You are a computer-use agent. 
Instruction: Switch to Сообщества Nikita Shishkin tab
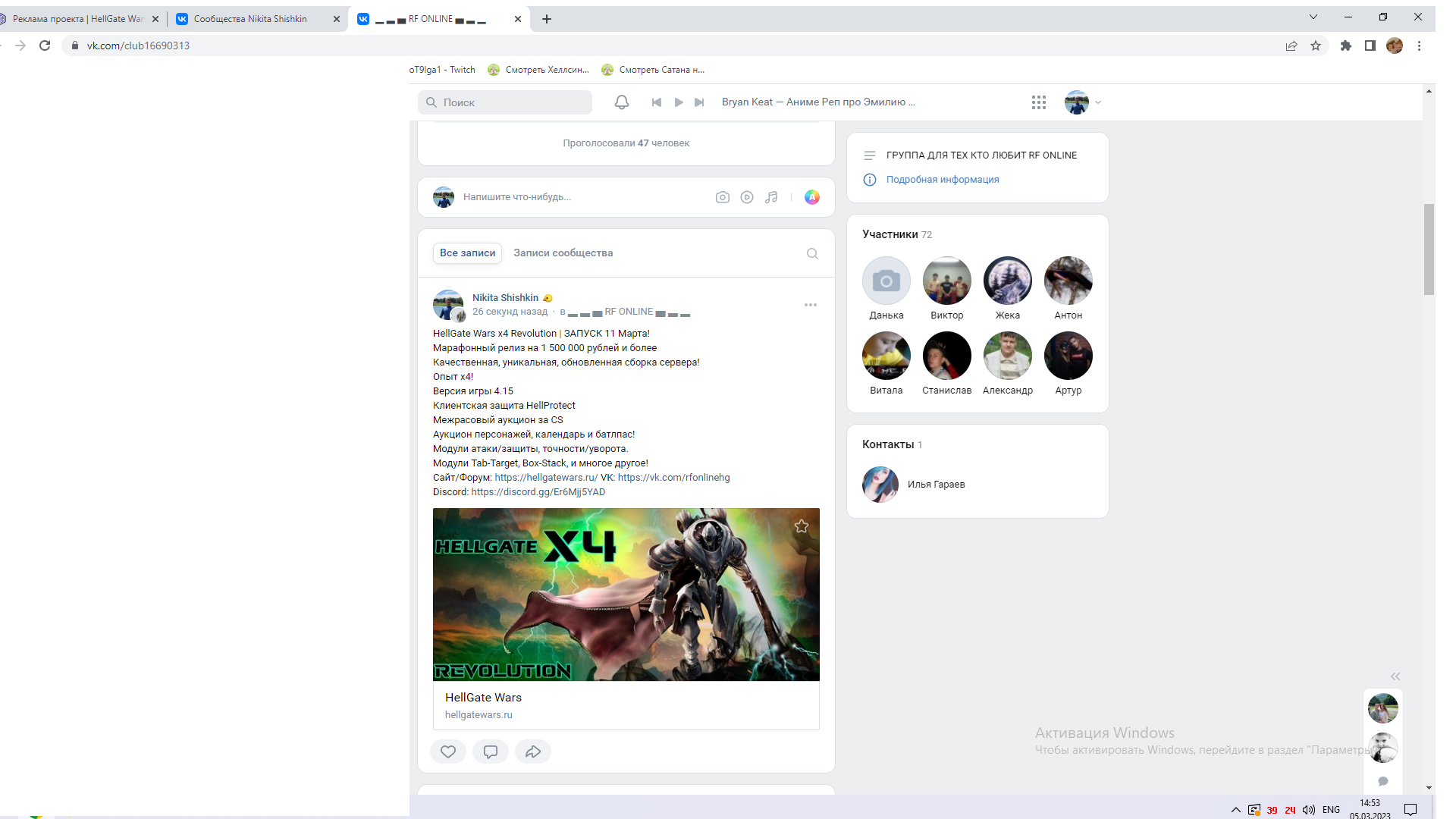tap(250, 19)
